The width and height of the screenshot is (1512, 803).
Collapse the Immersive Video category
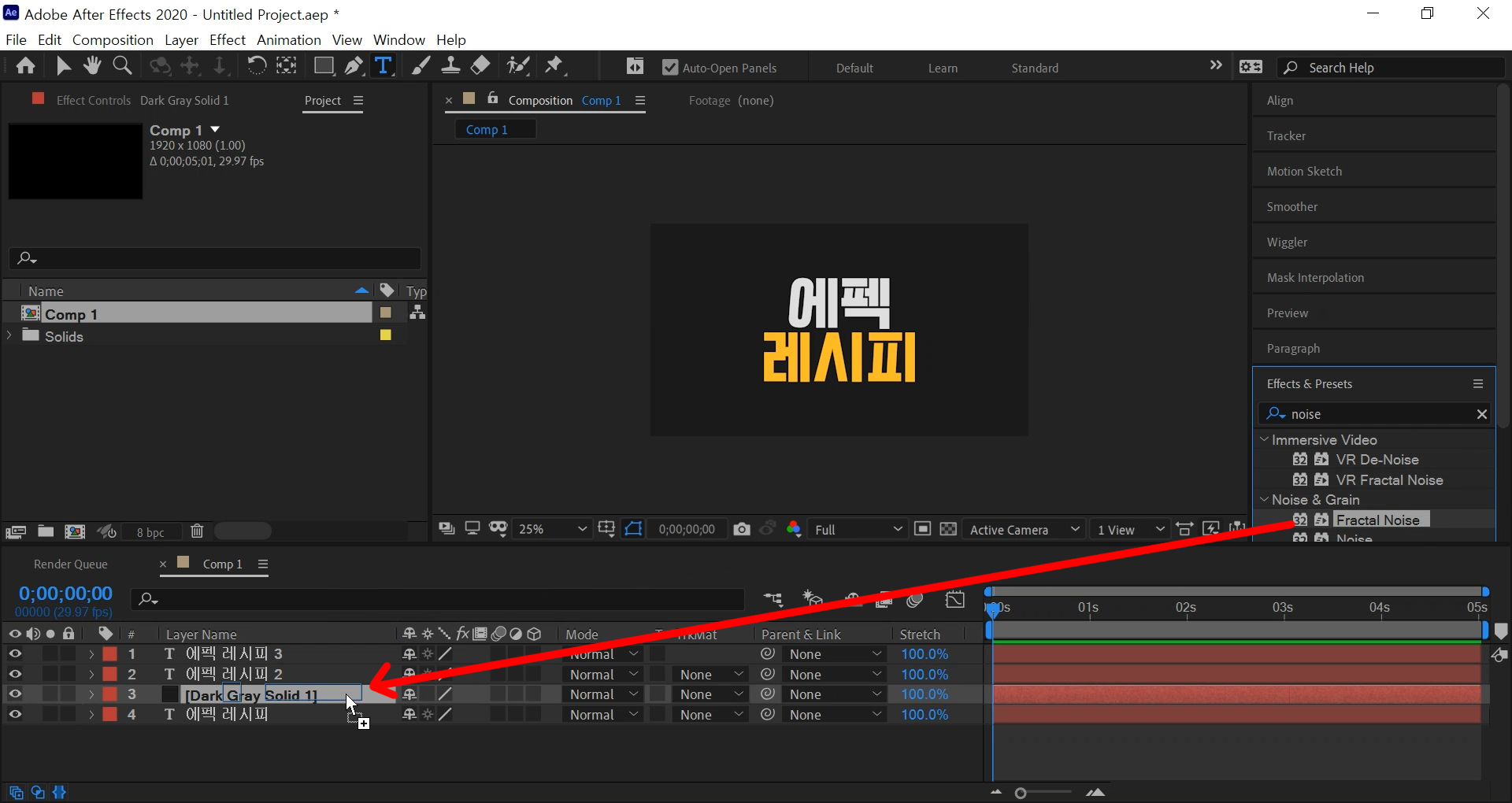click(1264, 439)
